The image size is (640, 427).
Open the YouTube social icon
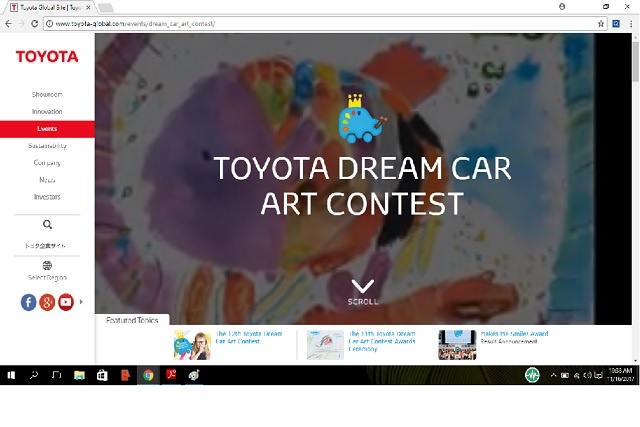[x=66, y=302]
